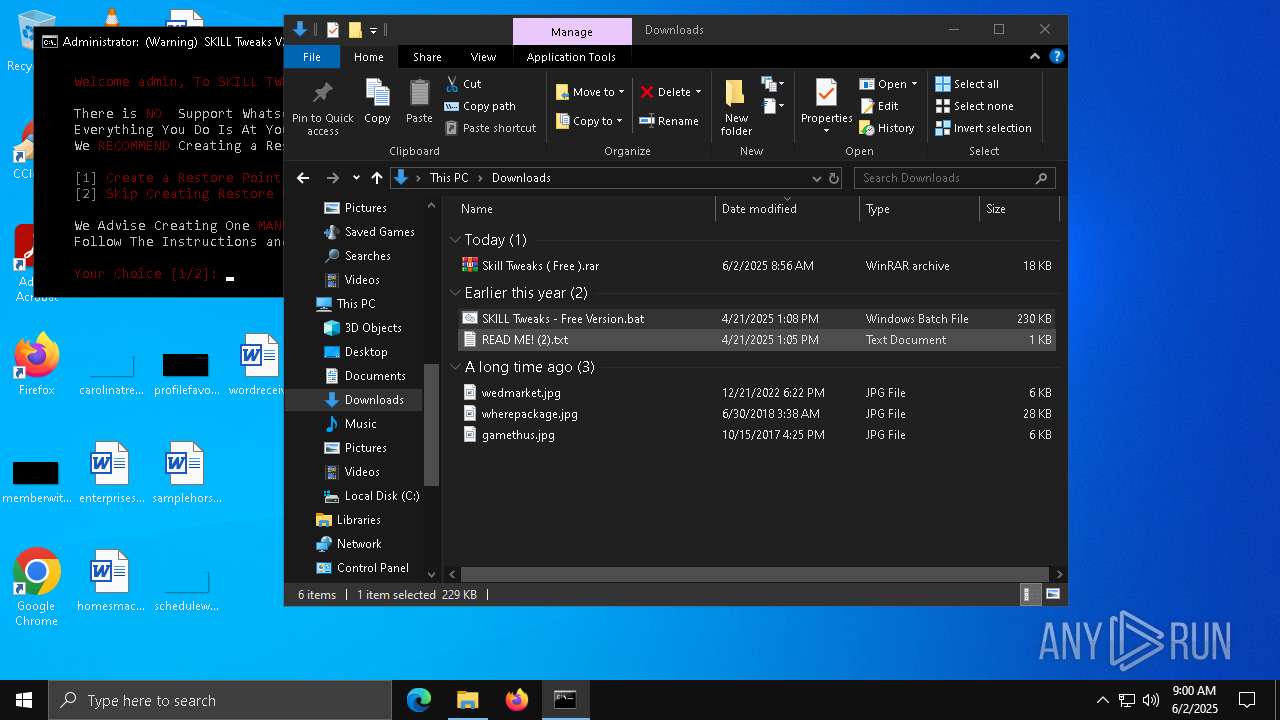Image resolution: width=1280 pixels, height=720 pixels.
Task: Switch to large icons view
Action: pos(1052,594)
